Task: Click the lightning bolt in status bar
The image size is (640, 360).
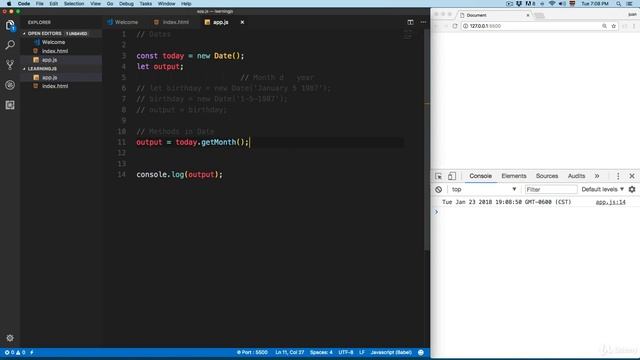Action: 32,352
